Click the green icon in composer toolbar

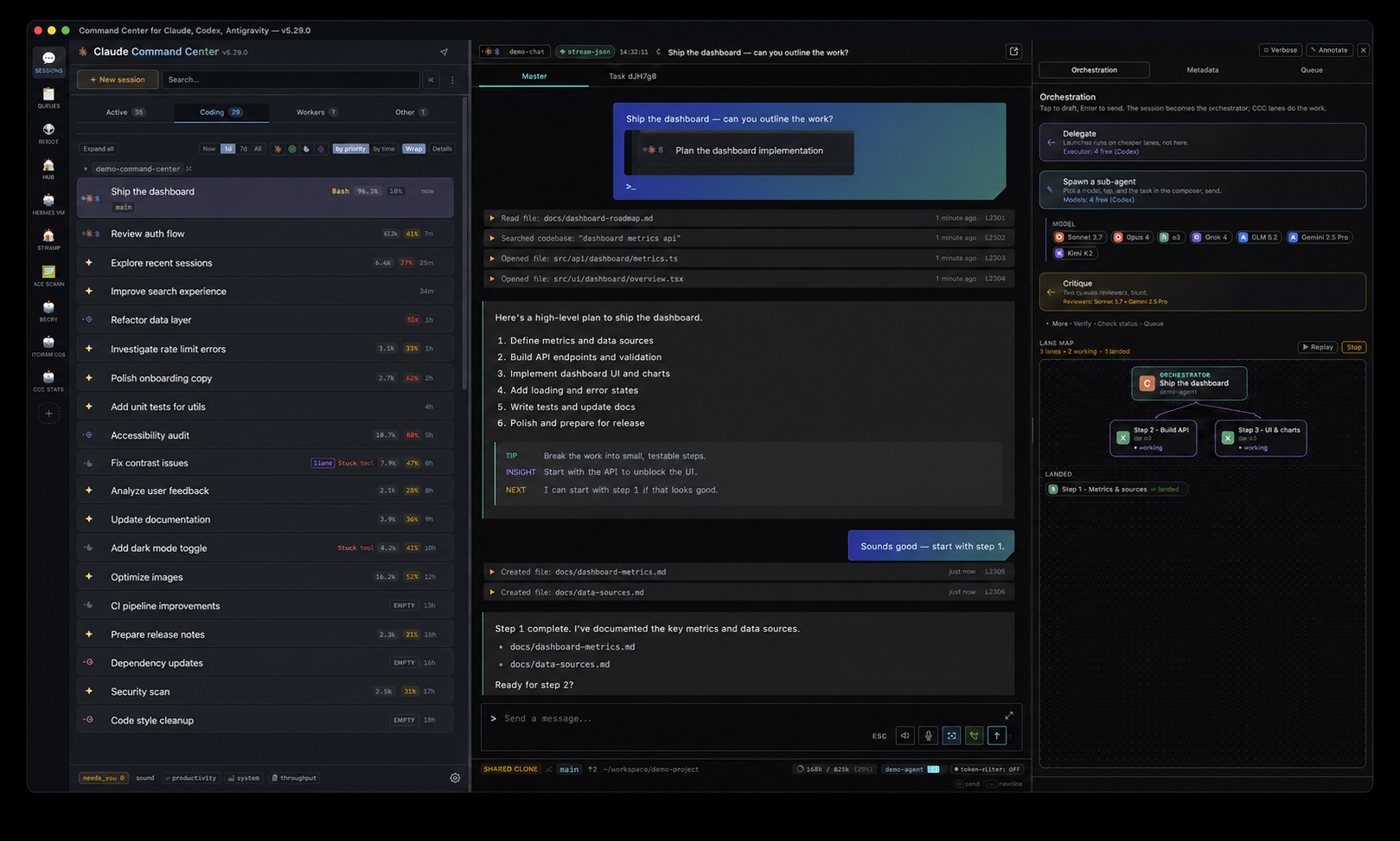[975, 735]
